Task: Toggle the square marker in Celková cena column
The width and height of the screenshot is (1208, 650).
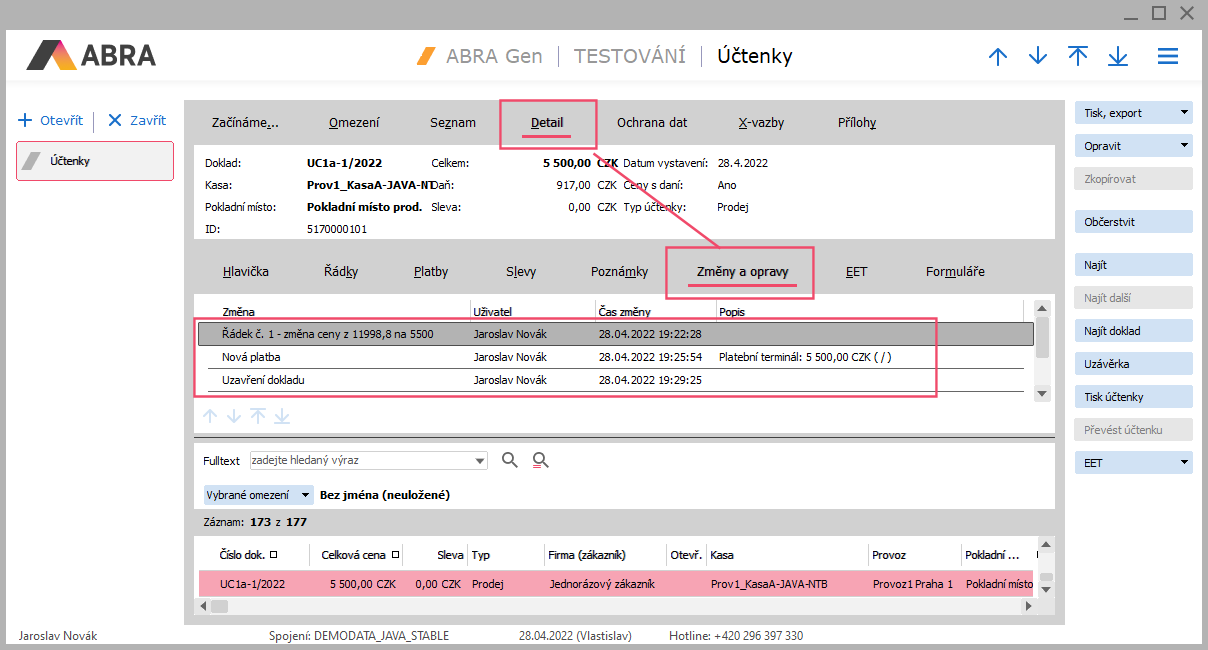Action: point(395,554)
